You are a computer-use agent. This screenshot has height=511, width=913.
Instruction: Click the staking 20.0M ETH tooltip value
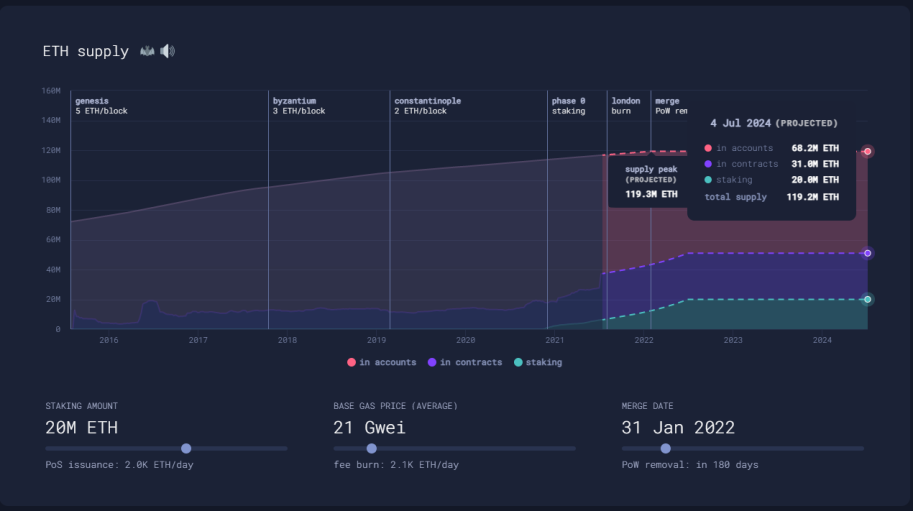pyautogui.click(x=815, y=180)
